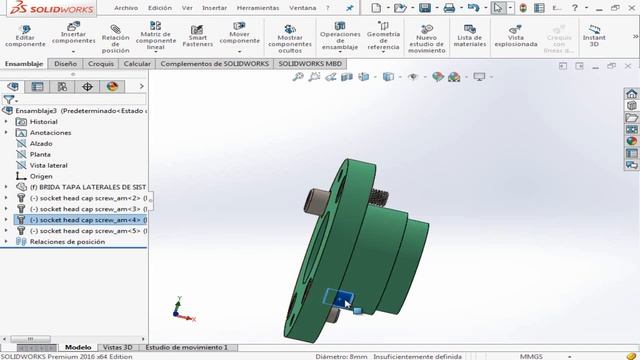Switch to Complementos de SOLIDWORKS tab

tap(214, 64)
